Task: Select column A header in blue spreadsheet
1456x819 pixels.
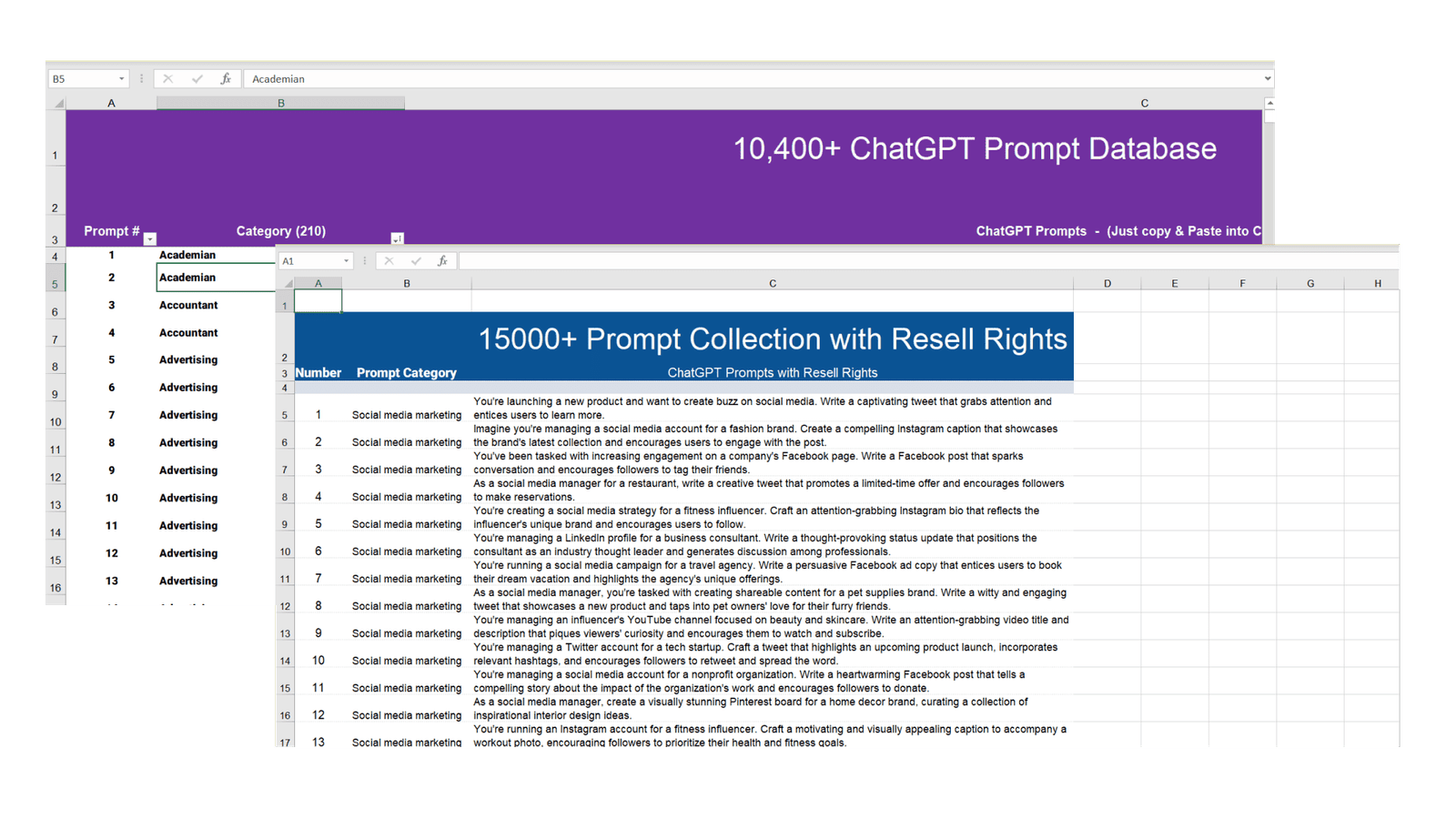Action: click(318, 283)
